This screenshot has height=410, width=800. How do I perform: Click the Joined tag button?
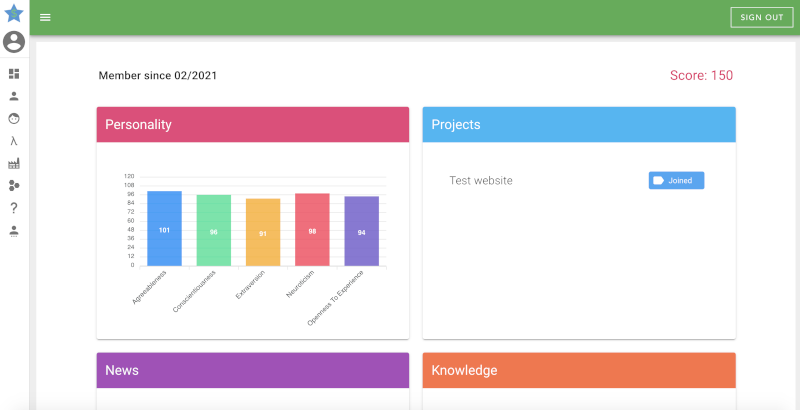pos(676,180)
